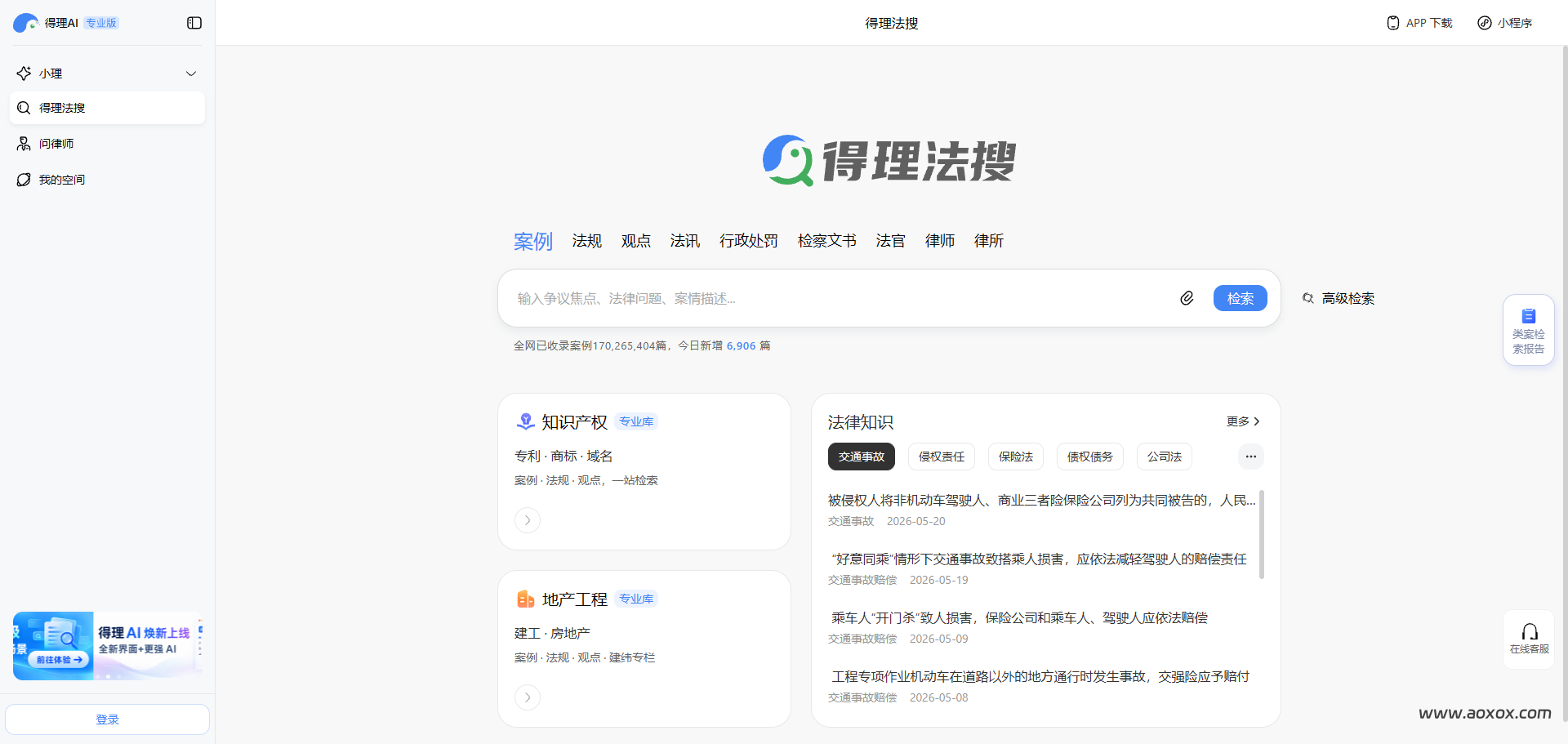Open the 小程序 link
This screenshot has height=744, width=1568.
click(x=1505, y=23)
